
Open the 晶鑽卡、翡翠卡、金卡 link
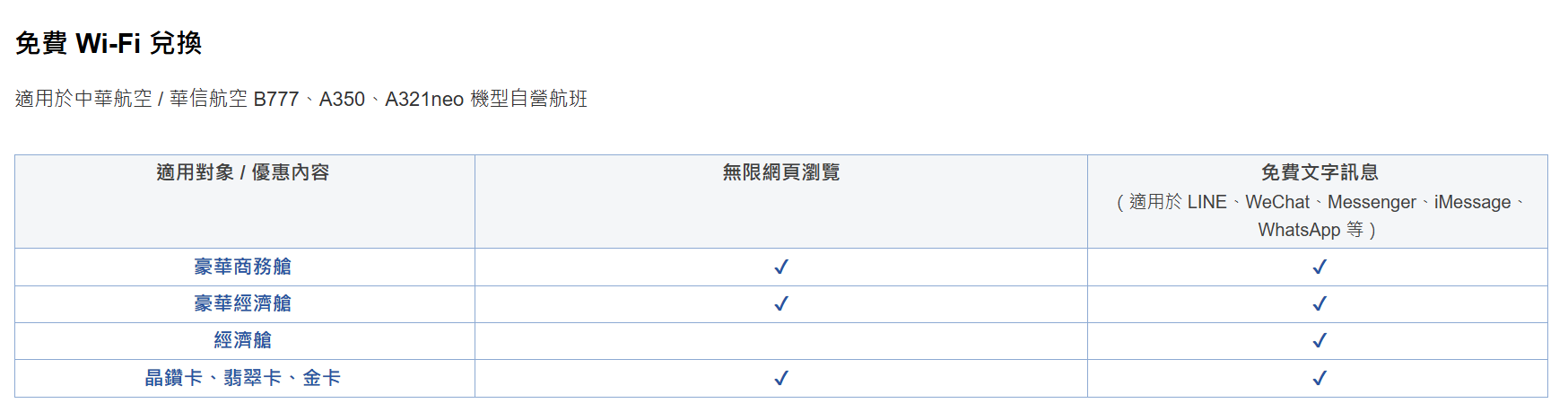[243, 378]
